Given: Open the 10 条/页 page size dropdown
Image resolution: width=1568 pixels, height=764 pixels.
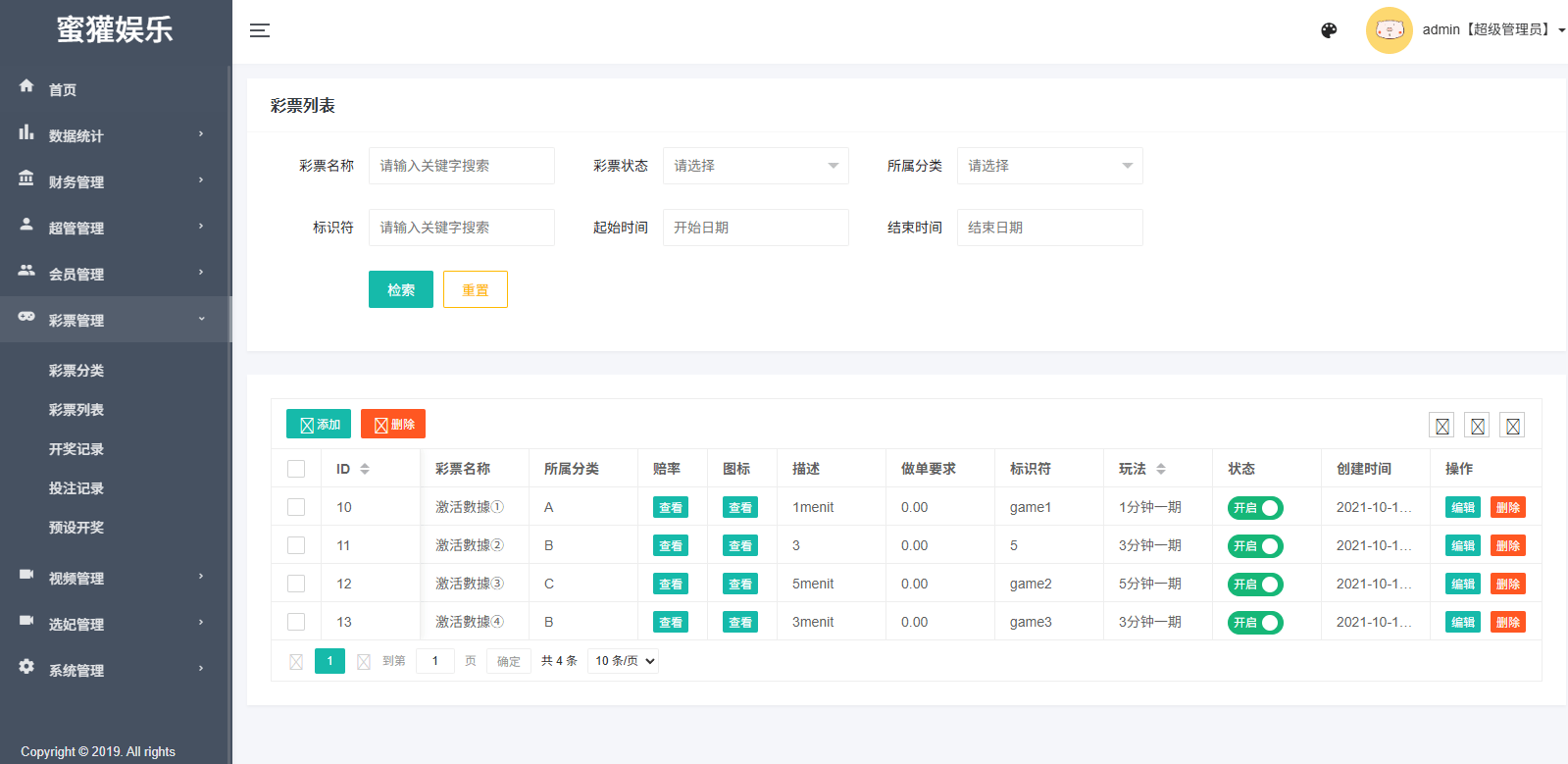Looking at the screenshot, I should point(623,661).
